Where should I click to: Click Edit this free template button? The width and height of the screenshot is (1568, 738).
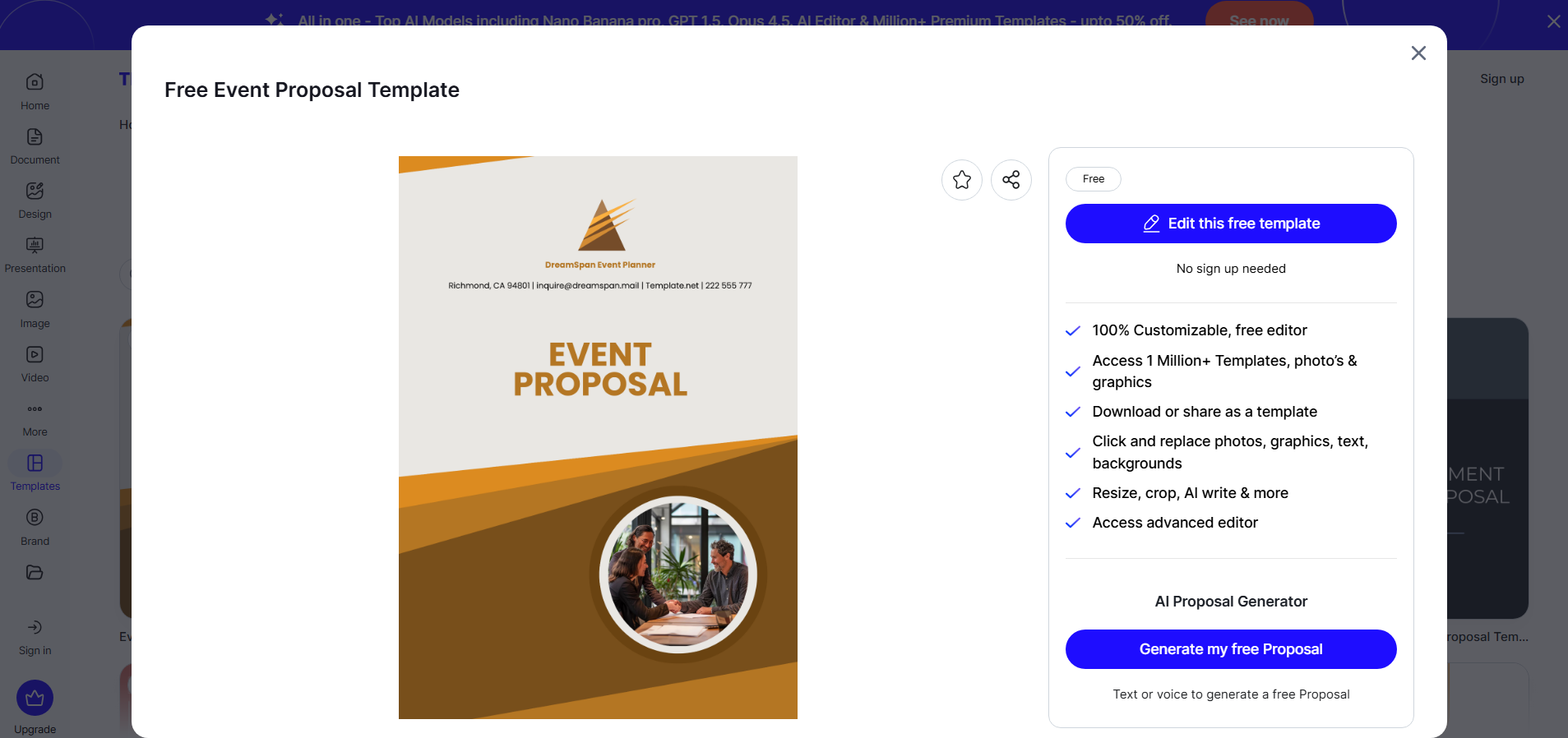point(1231,224)
